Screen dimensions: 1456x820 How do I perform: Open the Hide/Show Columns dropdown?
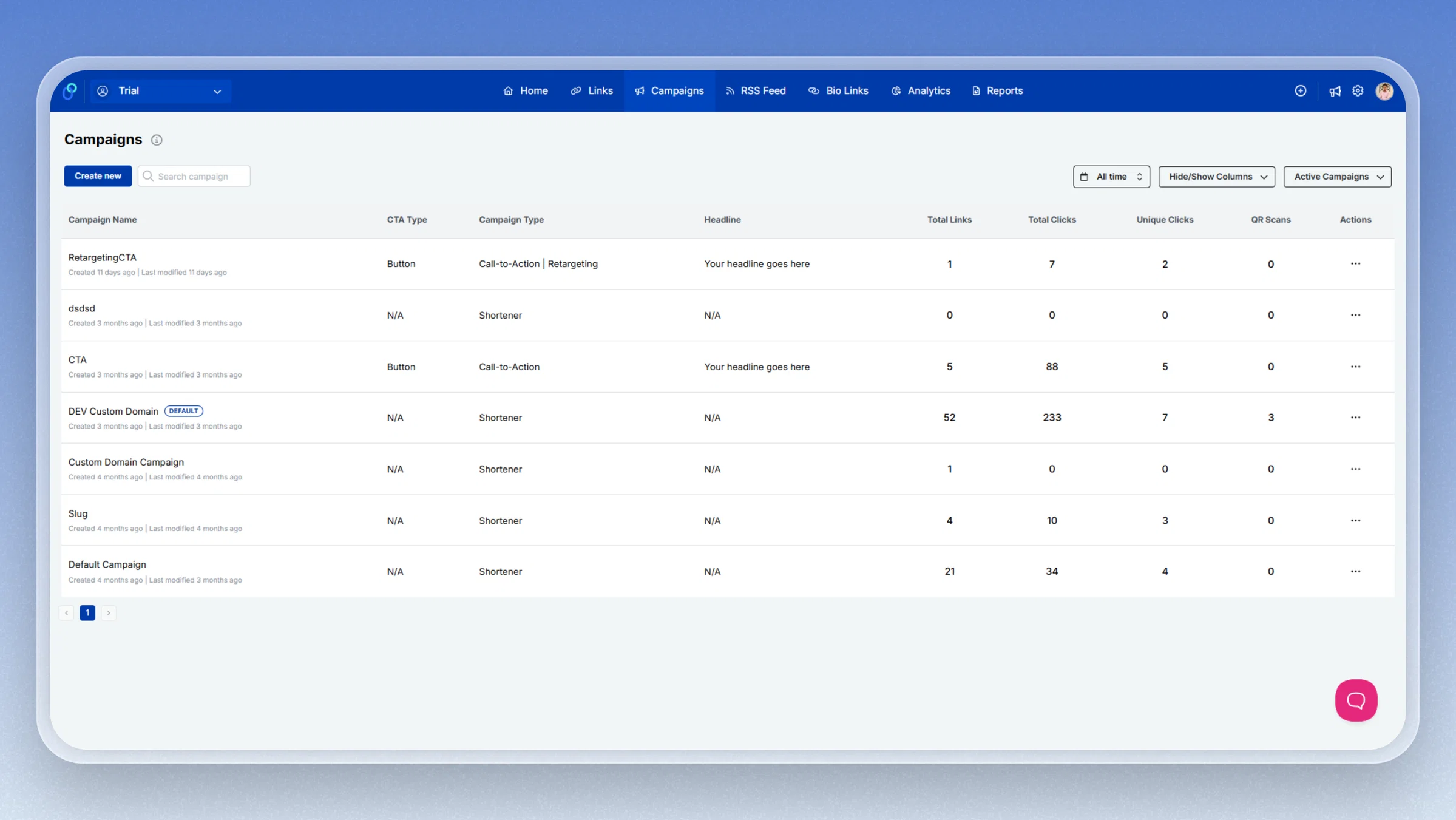point(1216,177)
